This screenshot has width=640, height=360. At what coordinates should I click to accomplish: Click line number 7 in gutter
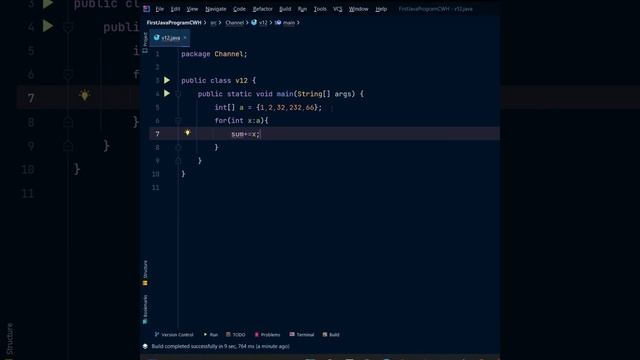pyautogui.click(x=158, y=134)
